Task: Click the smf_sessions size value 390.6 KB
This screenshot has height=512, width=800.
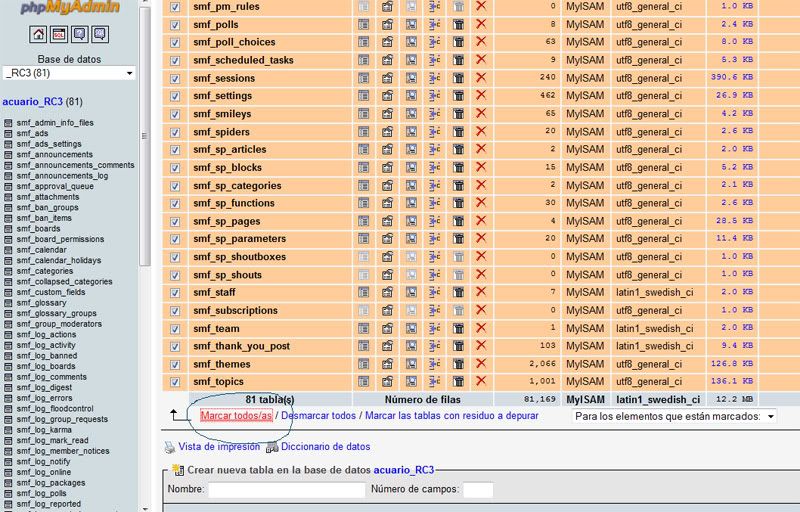Action: (732, 77)
